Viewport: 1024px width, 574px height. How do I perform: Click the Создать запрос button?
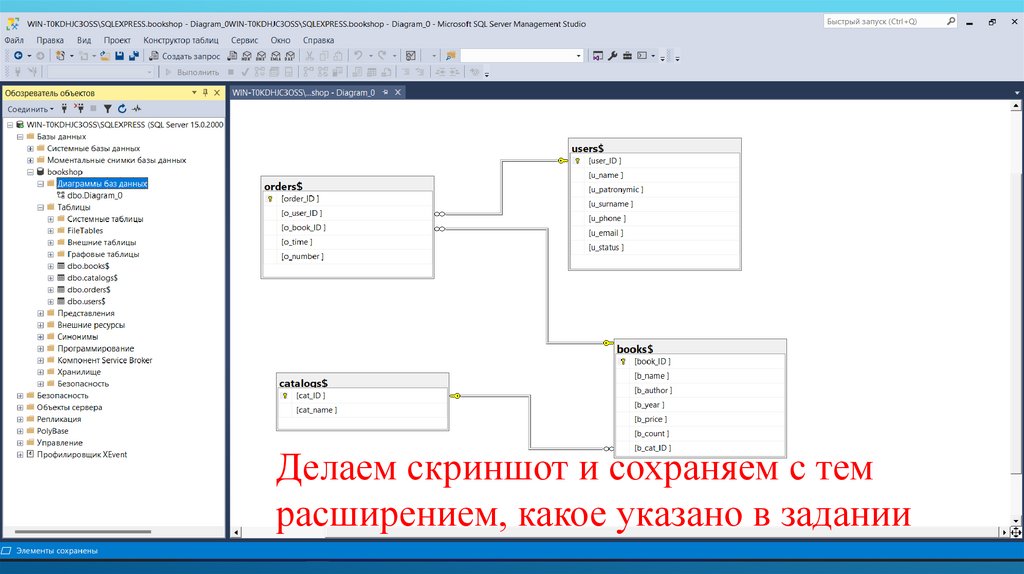pyautogui.click(x=184, y=56)
